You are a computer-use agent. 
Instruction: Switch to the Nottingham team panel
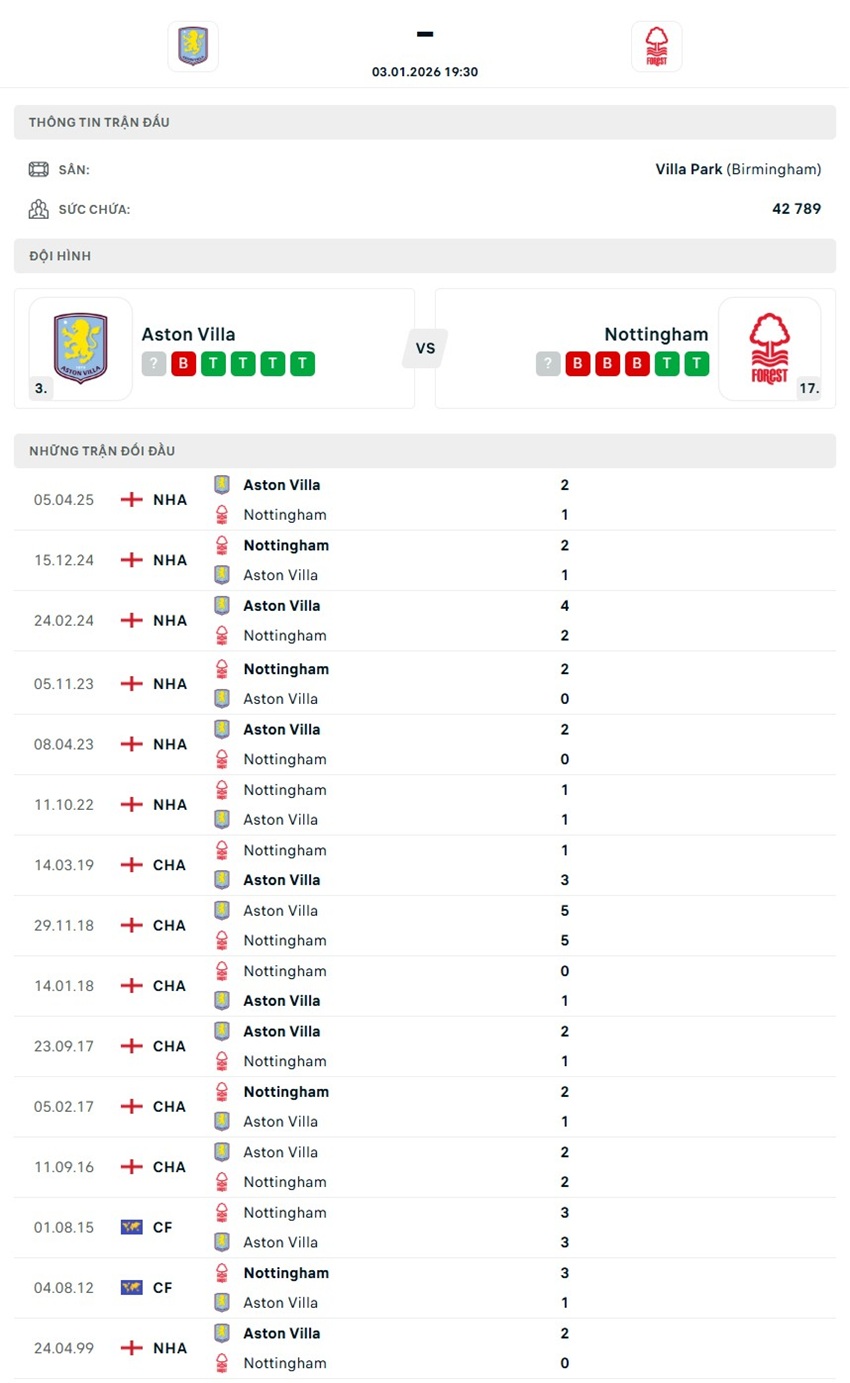628,347
